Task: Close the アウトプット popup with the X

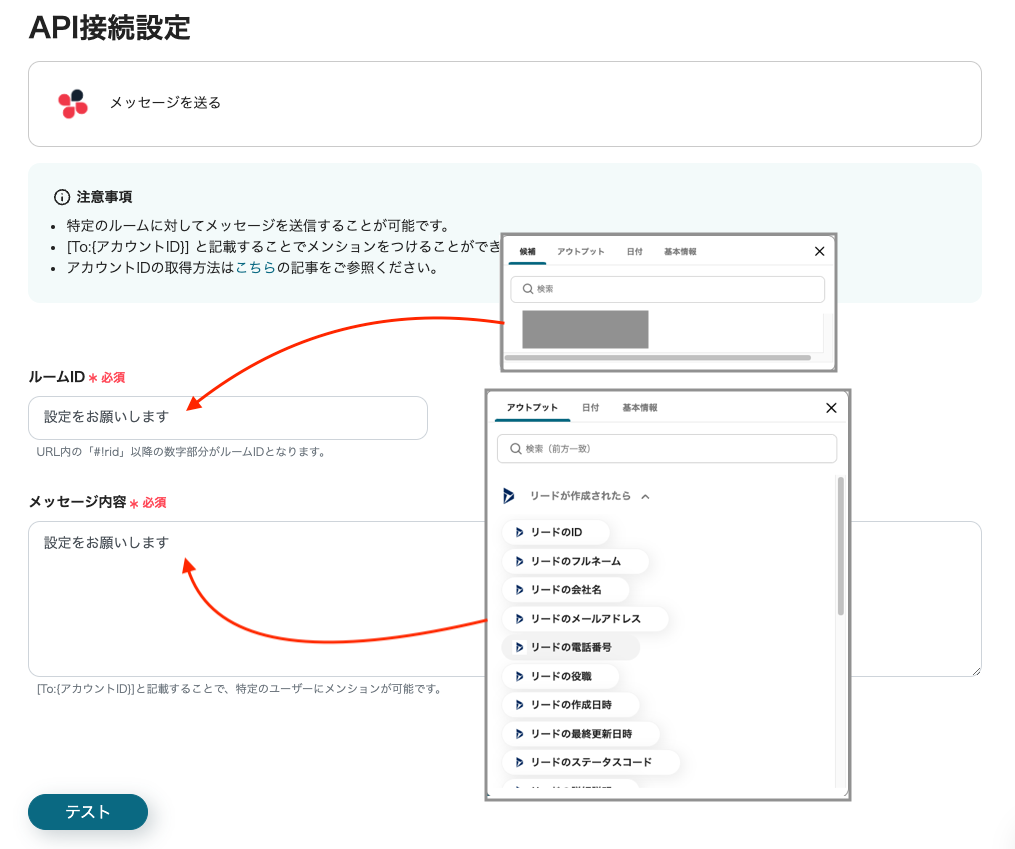Action: 831,408
